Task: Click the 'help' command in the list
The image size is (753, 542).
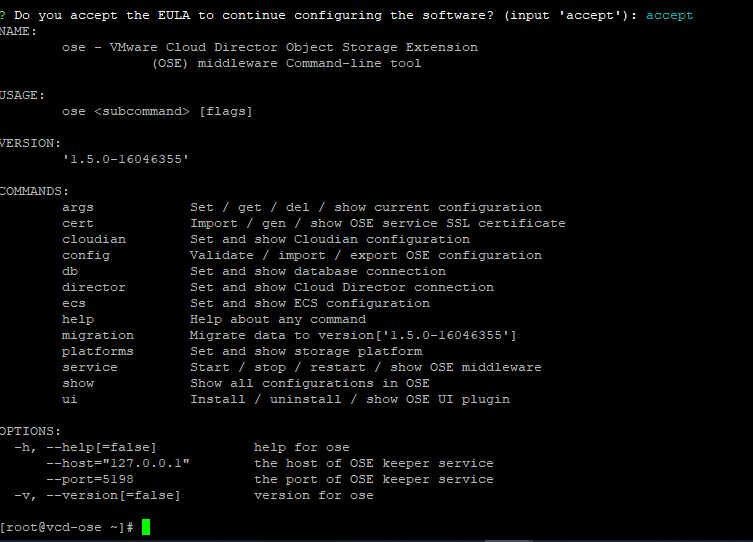Action: click(x=77, y=319)
